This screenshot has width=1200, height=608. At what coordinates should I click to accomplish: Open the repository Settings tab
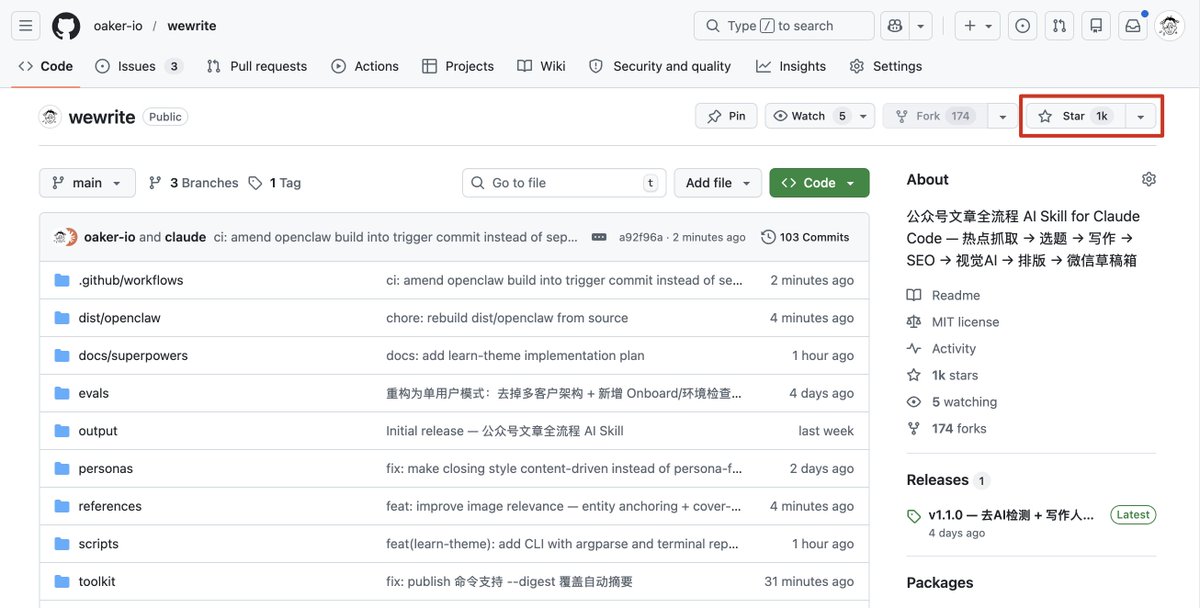tap(886, 66)
